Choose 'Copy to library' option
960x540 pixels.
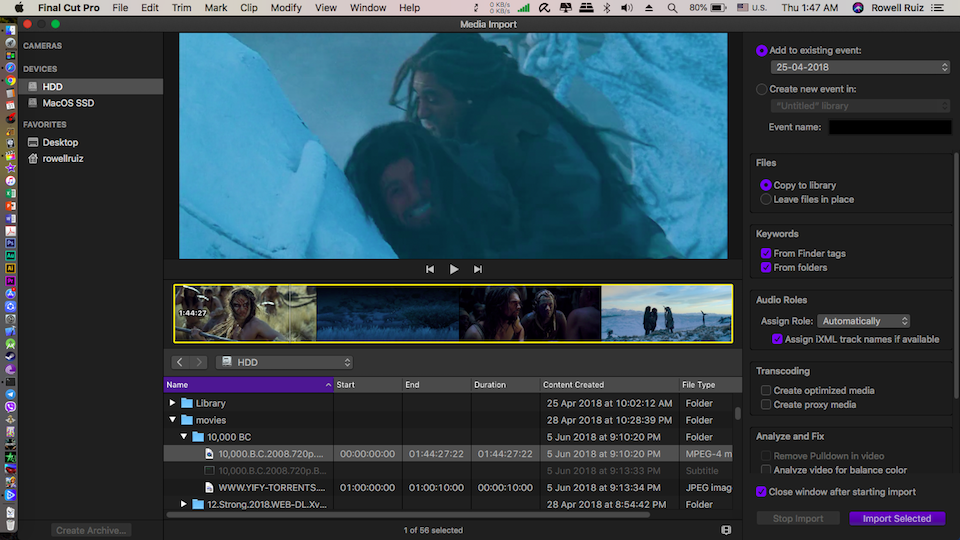tap(766, 185)
